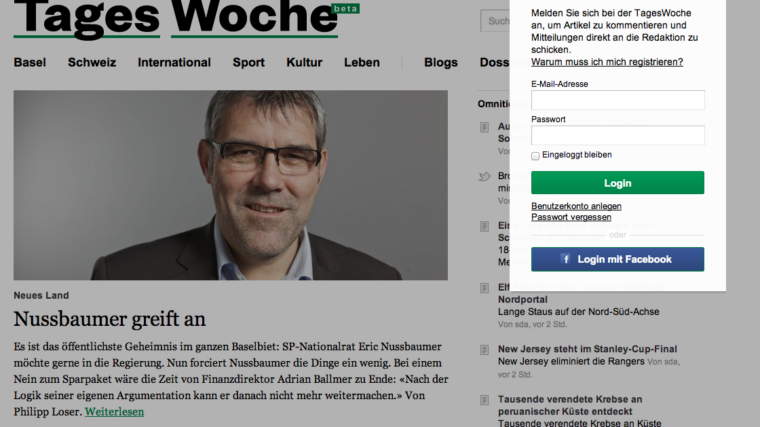Click the Passwort vergessen link
This screenshot has width=760, height=427.
[571, 217]
